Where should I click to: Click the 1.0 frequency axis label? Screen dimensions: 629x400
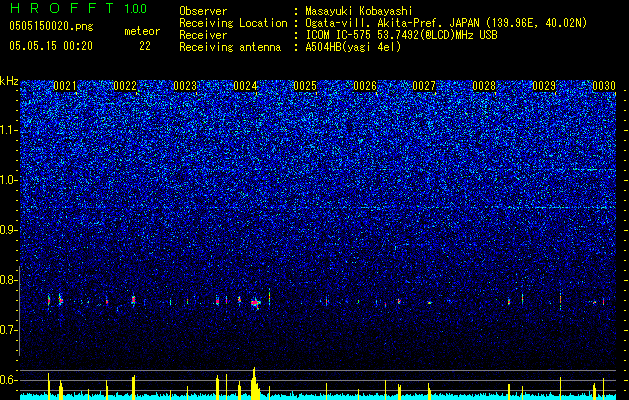(x=9, y=180)
